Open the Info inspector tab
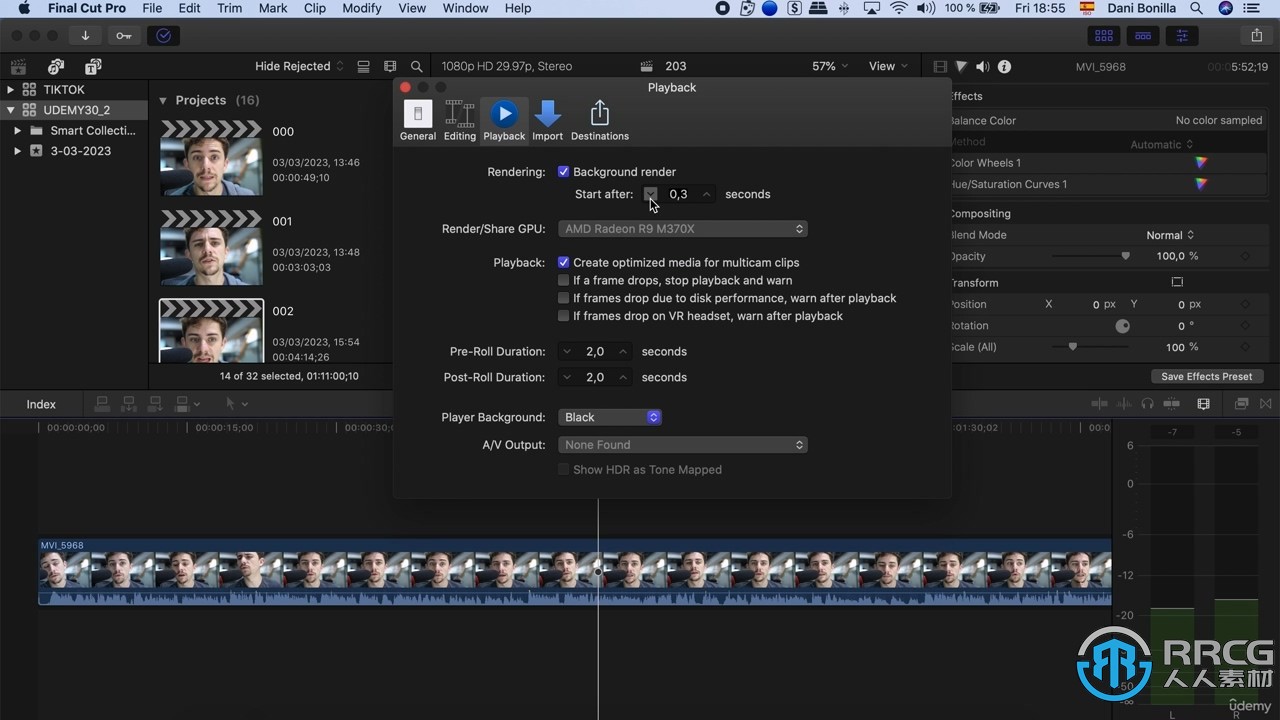Viewport: 1280px width, 720px height. point(1005,67)
